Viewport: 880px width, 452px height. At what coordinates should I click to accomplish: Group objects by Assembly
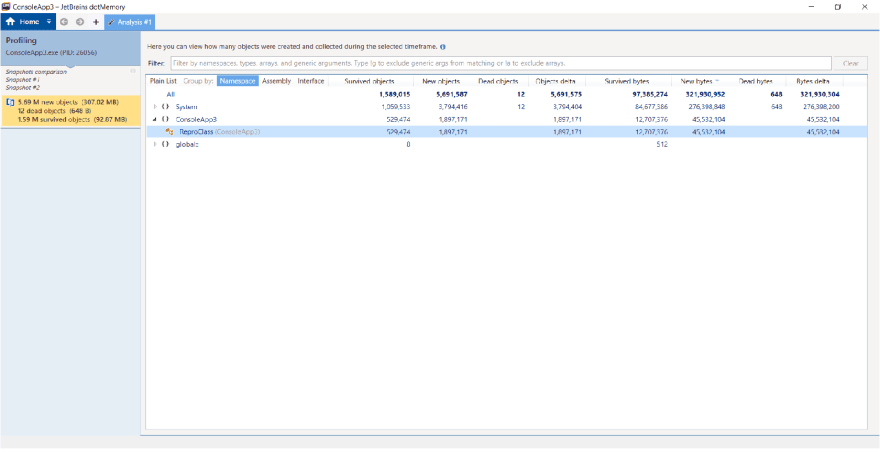coord(277,81)
